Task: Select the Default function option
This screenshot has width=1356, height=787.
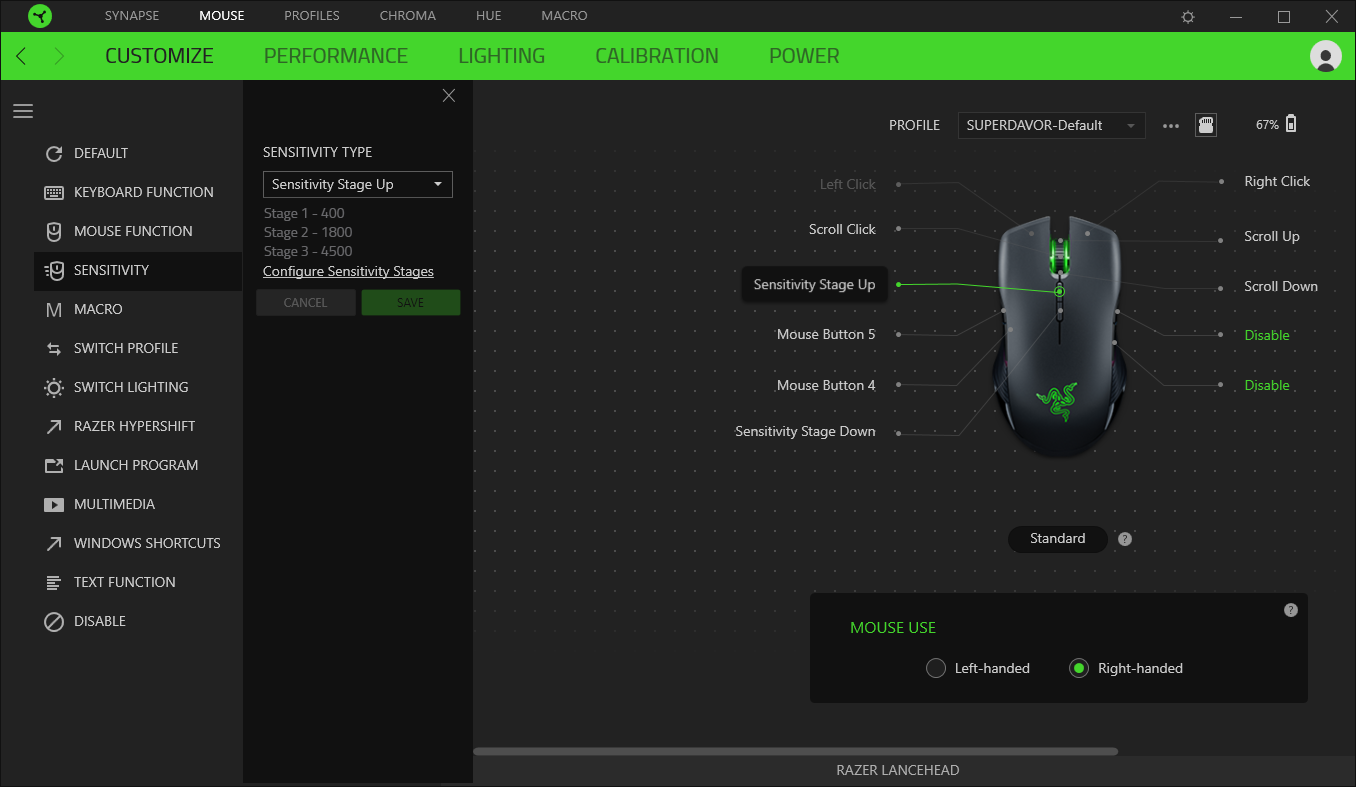Action: tap(138, 153)
